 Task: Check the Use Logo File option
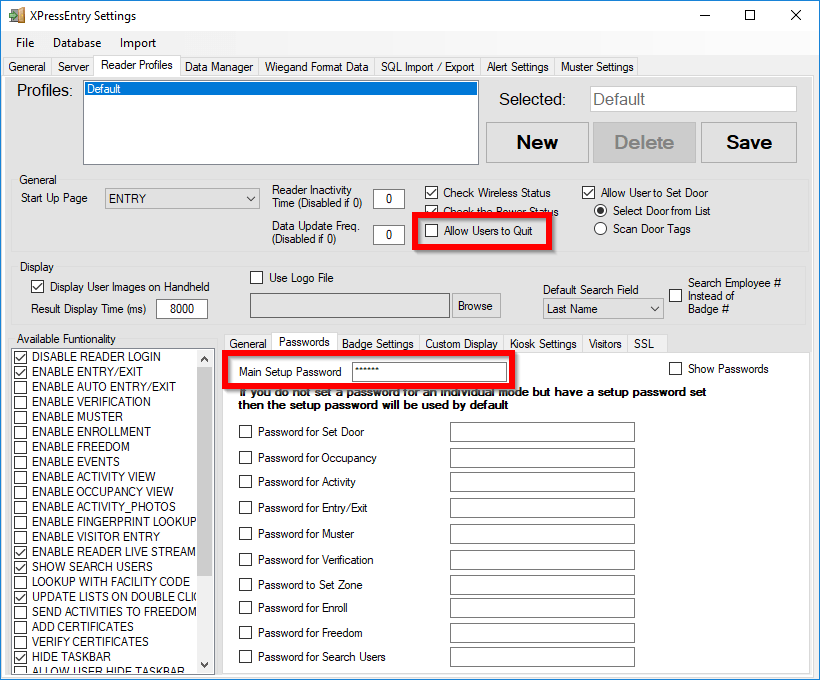tap(256, 277)
